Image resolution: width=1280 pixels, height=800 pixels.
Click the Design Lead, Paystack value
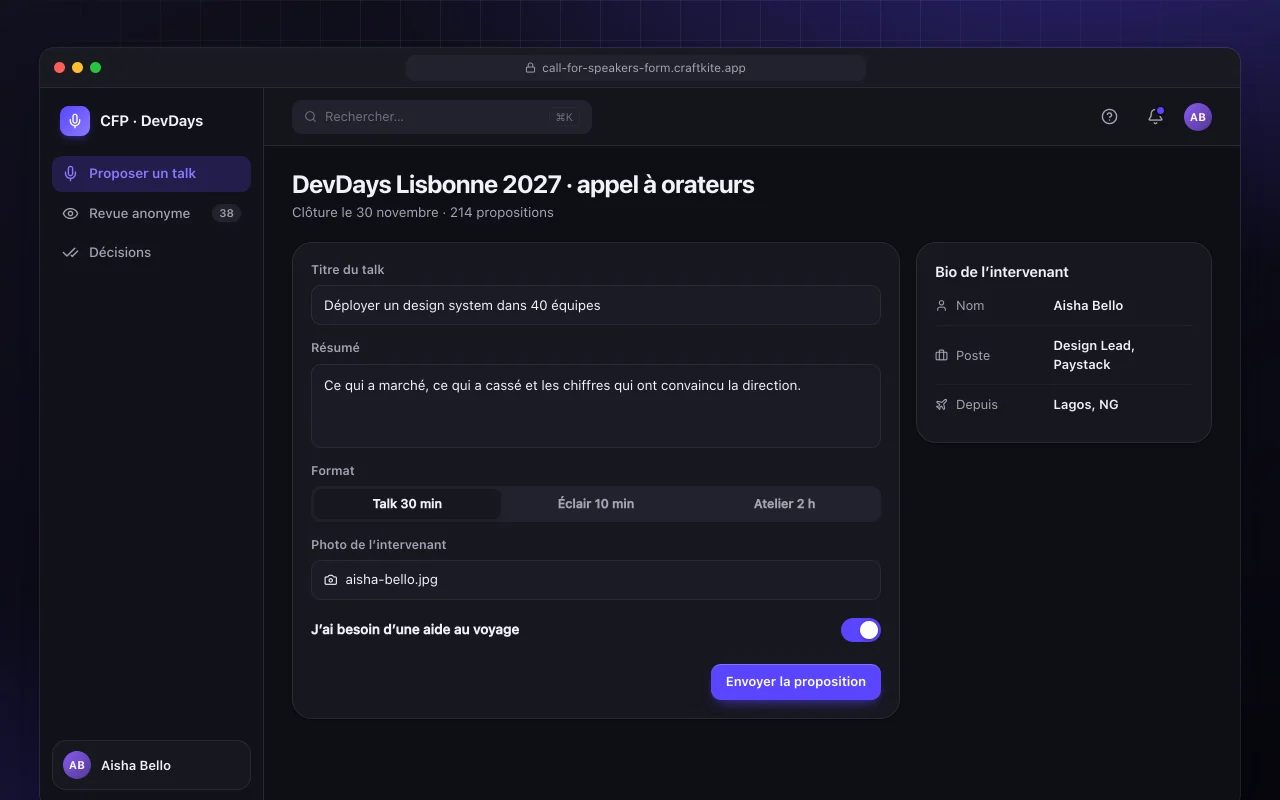pyautogui.click(x=1094, y=355)
